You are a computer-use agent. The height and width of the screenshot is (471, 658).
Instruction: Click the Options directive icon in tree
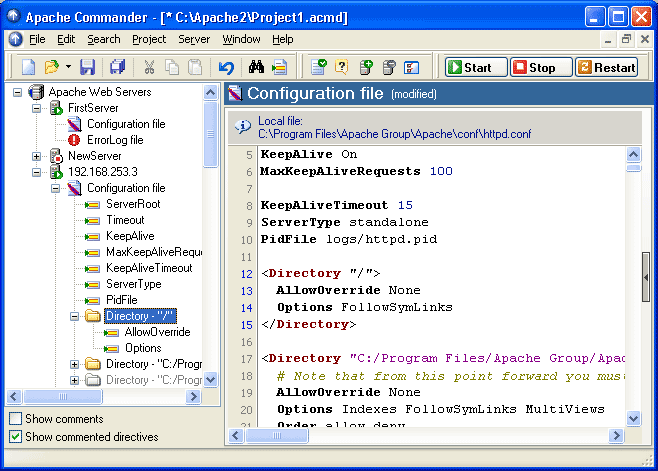(112, 348)
